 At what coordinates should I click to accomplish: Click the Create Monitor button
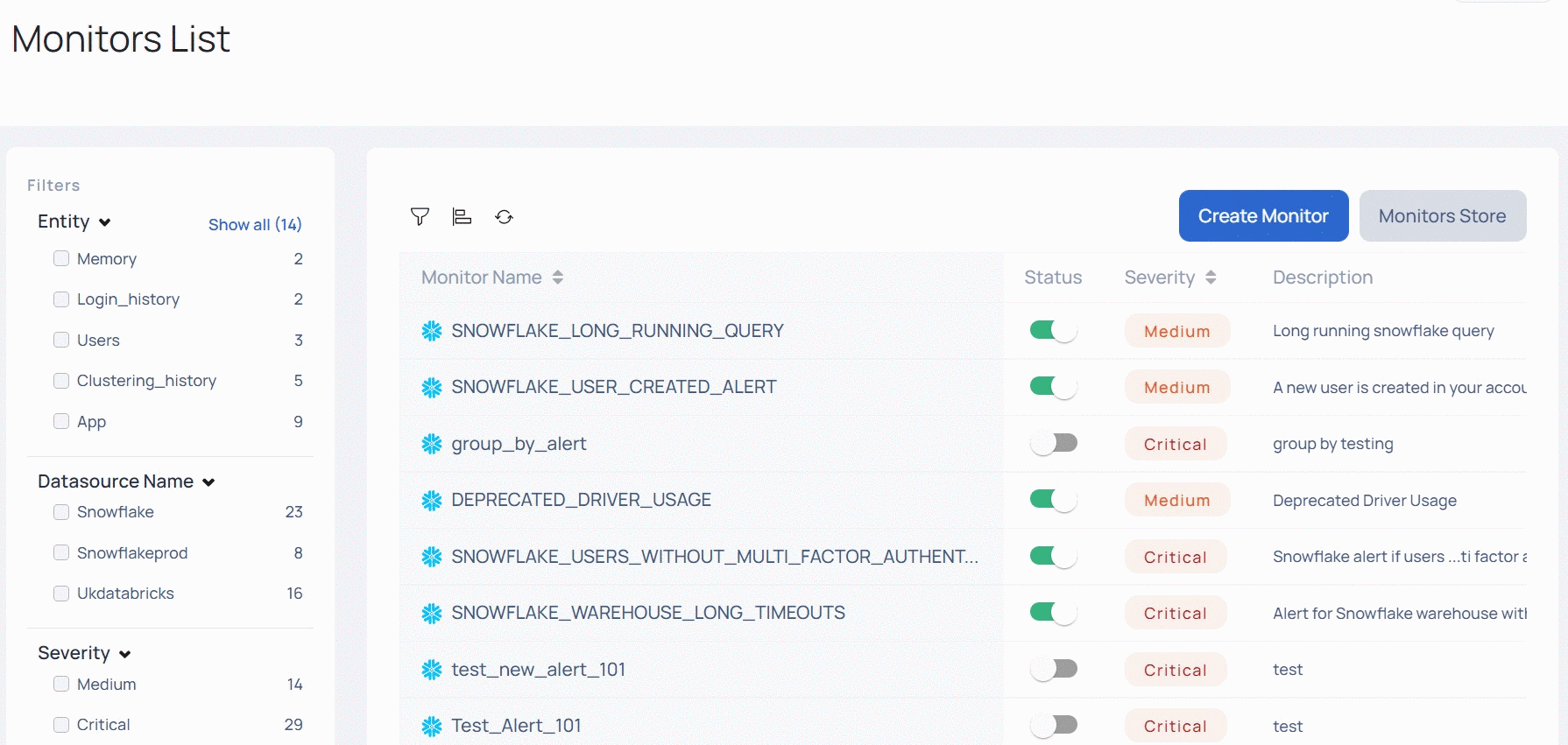click(1263, 215)
